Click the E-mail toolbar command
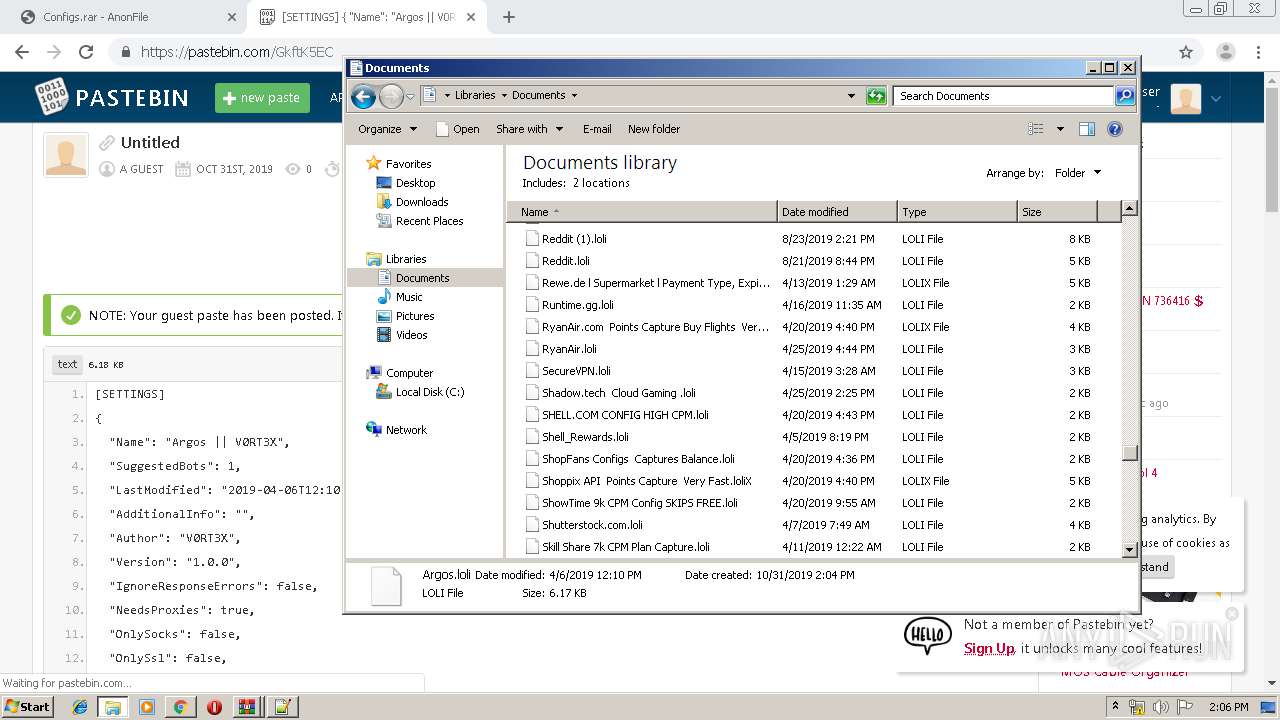The height and width of the screenshot is (720, 1280). [x=597, y=129]
